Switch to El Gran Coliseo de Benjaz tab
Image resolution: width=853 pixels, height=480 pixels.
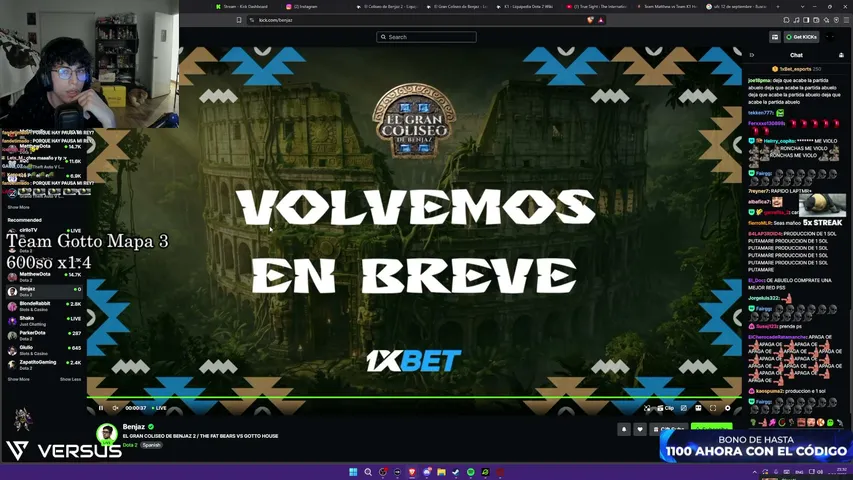[458, 7]
